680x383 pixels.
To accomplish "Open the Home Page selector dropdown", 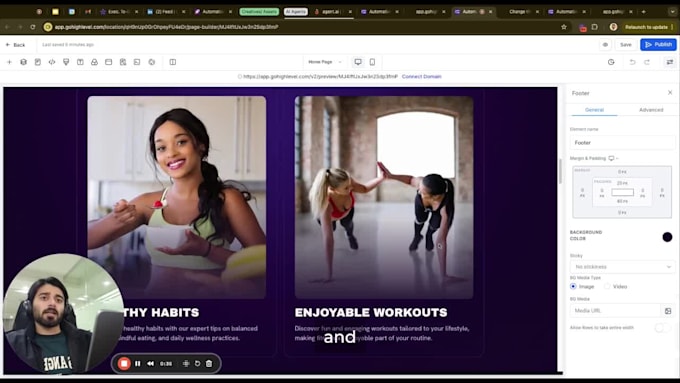I will pos(325,62).
